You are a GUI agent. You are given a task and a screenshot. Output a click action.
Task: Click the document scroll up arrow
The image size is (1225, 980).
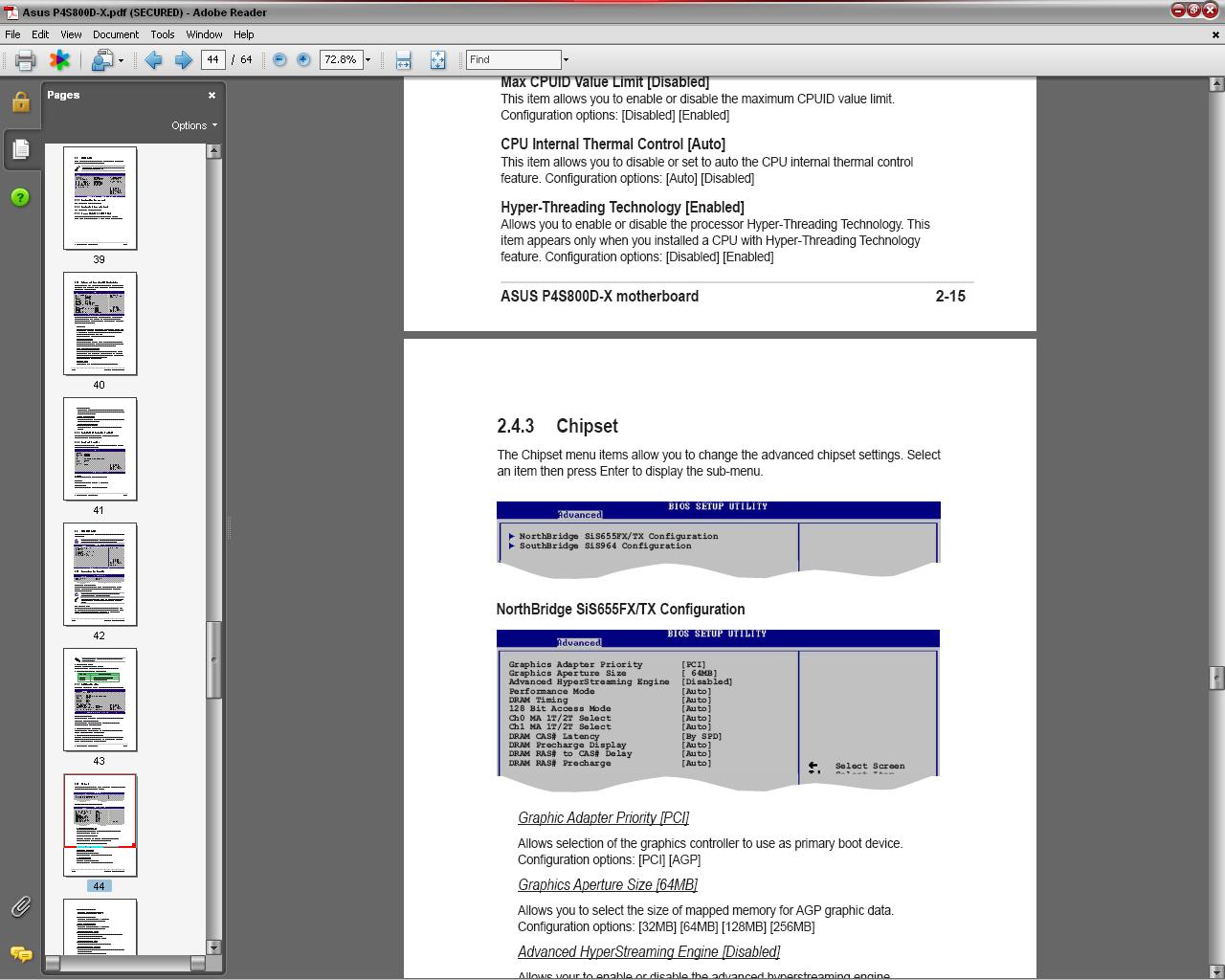click(1216, 84)
